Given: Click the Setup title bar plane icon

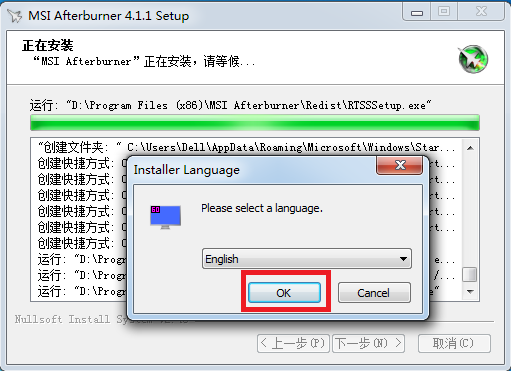Looking at the screenshot, I should pos(15,15).
